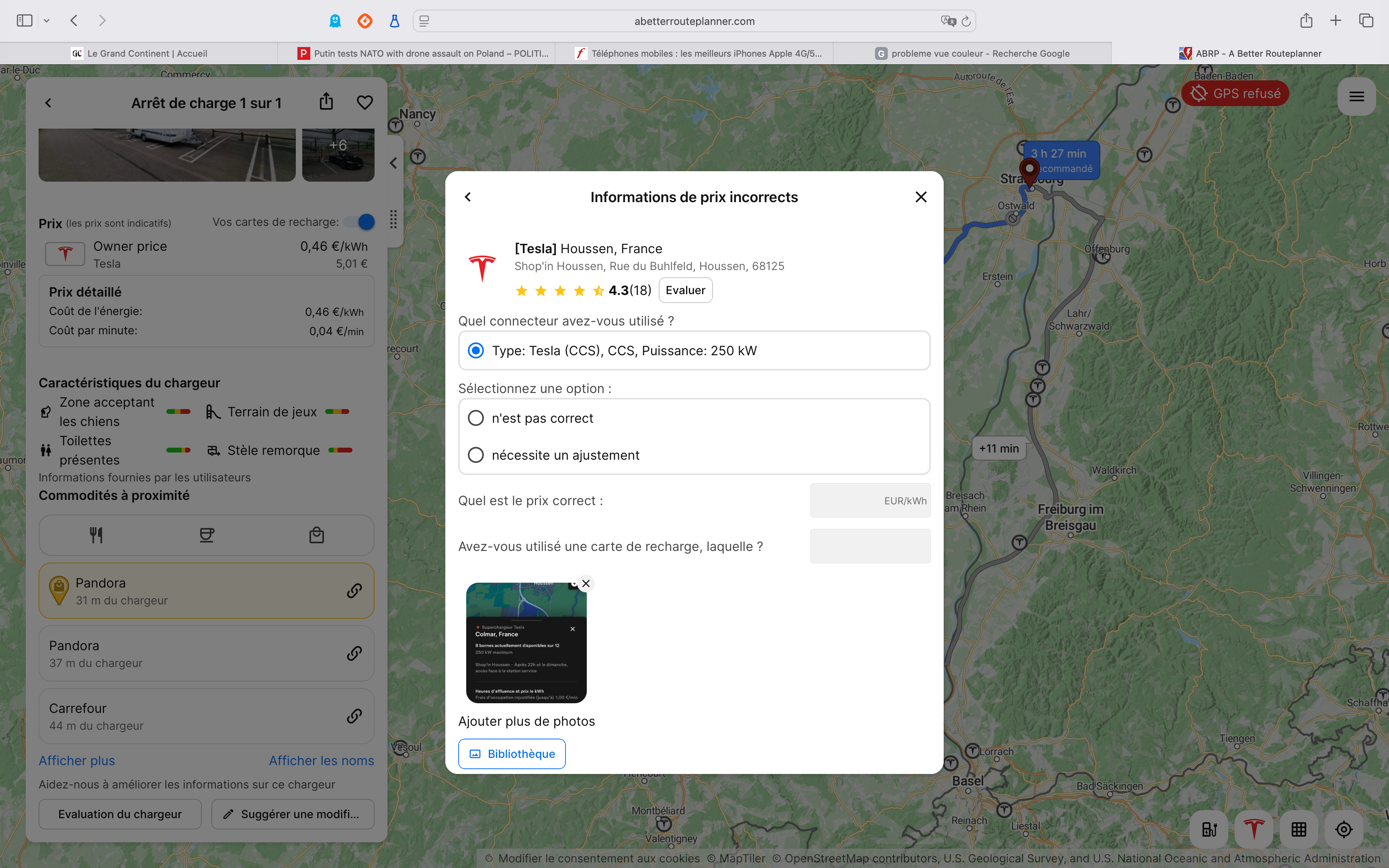Rate the Toilettes présentes feature
This screenshot has height=868, width=1389.
(x=178, y=450)
